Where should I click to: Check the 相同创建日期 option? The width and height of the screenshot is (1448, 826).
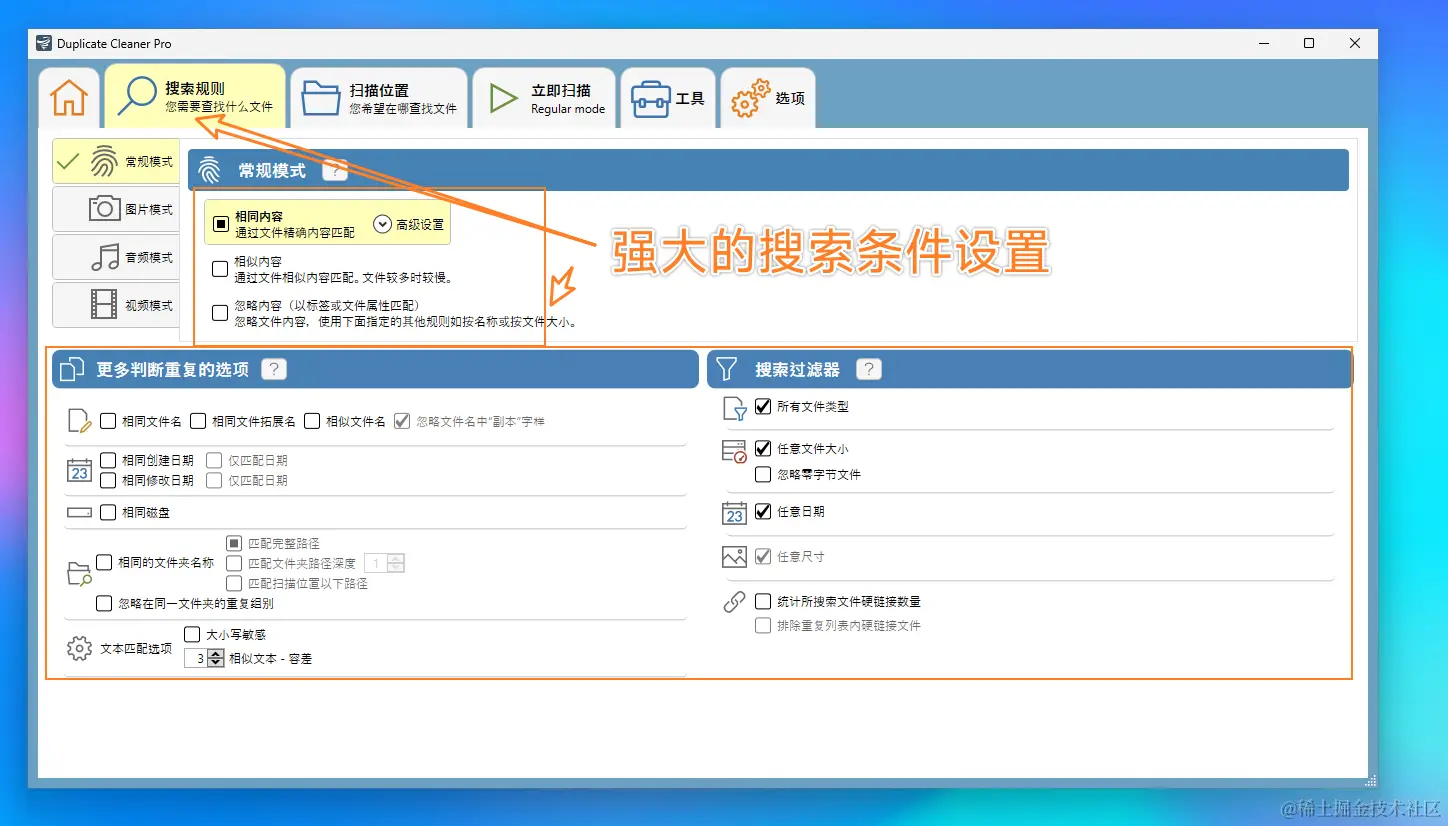click(x=108, y=460)
